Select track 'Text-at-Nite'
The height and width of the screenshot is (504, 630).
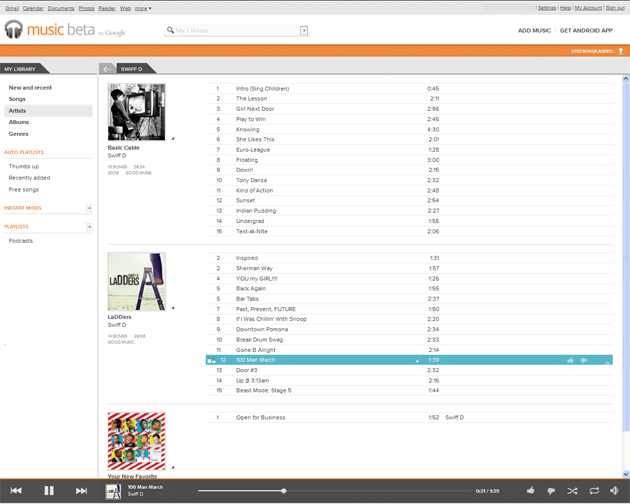(x=409, y=231)
